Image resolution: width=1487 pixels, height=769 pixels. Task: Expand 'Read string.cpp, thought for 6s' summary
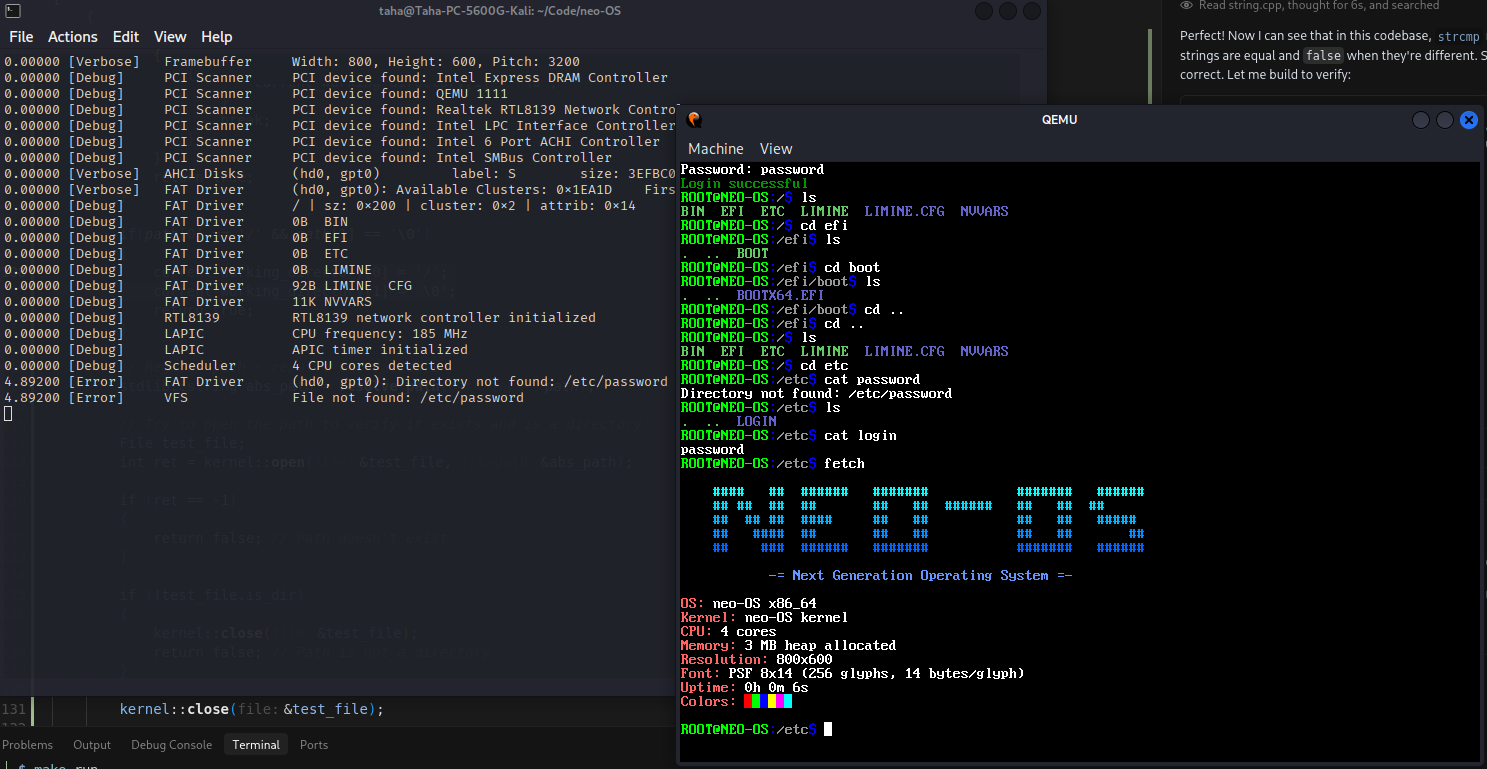coord(1319,5)
